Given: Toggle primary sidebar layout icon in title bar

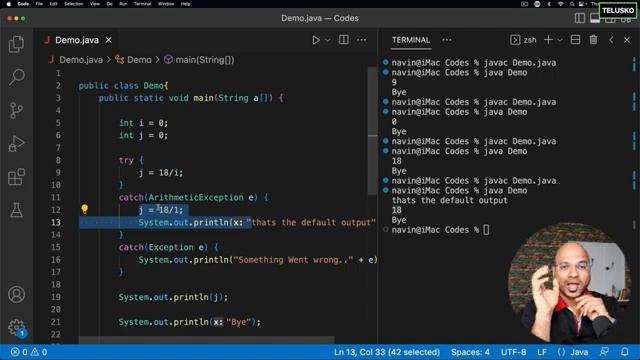Looking at the screenshot, I should pyautogui.click(x=580, y=18).
